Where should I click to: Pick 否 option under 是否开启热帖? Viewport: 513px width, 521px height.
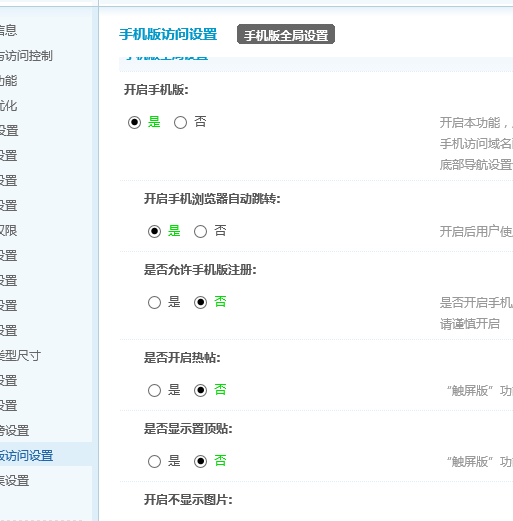[x=200, y=390]
